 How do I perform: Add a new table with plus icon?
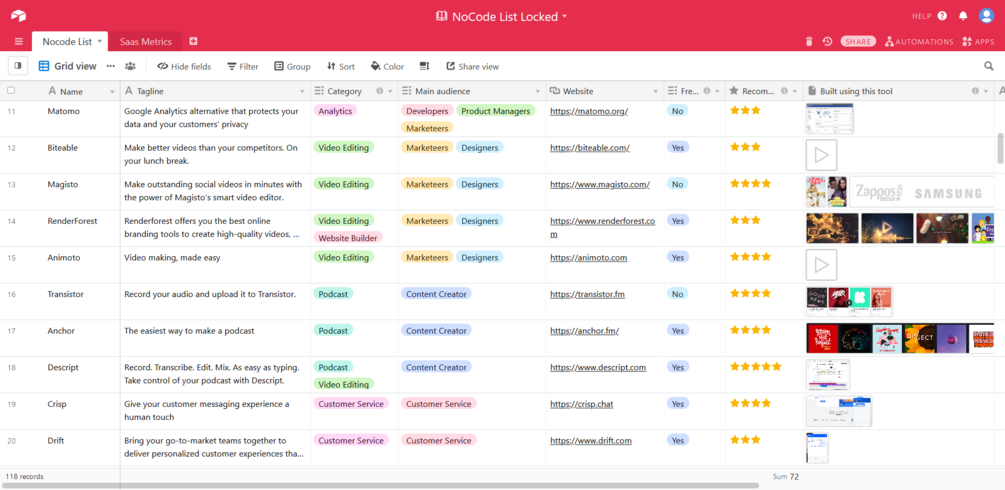194,41
